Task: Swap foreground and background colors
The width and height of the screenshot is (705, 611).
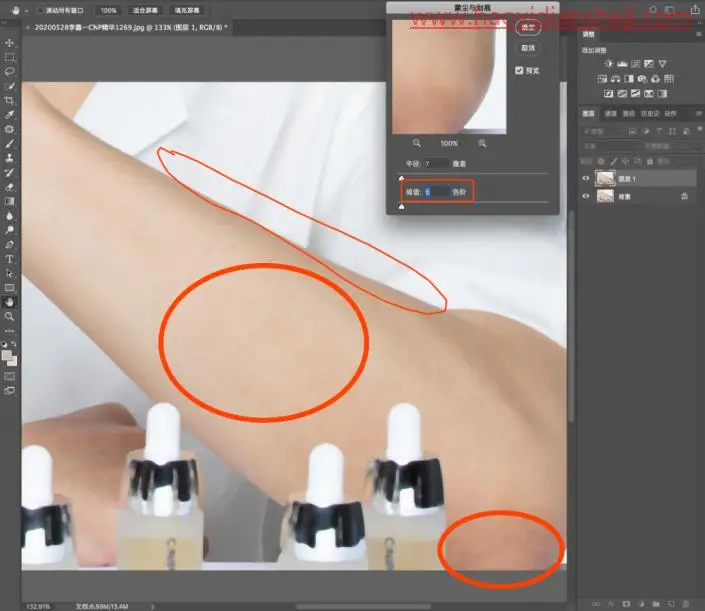Action: pos(14,344)
